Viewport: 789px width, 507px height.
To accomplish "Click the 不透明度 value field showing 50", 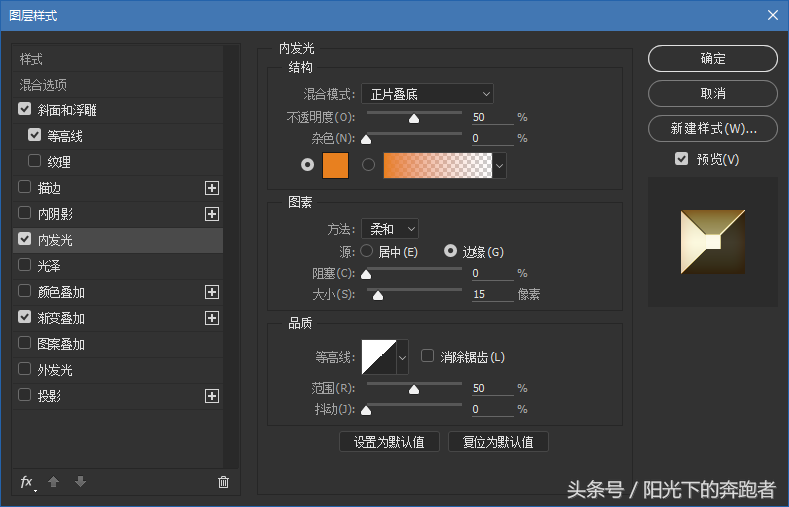I will [x=492, y=117].
